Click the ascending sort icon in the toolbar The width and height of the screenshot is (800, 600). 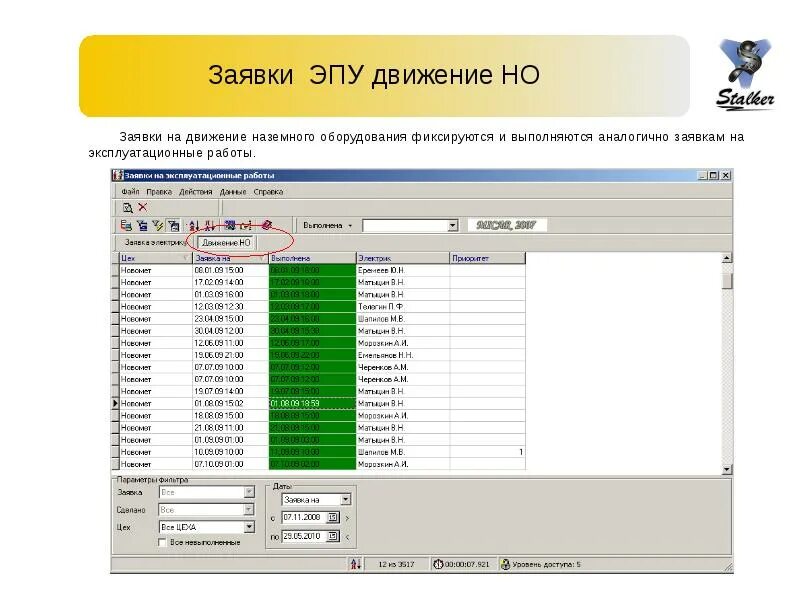[x=191, y=225]
